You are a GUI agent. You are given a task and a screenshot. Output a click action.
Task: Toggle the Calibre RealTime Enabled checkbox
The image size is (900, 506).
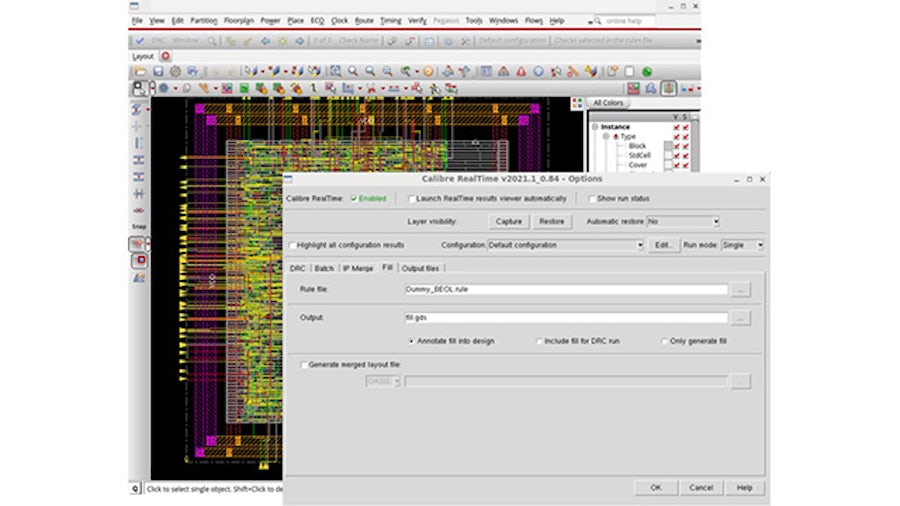(x=354, y=199)
